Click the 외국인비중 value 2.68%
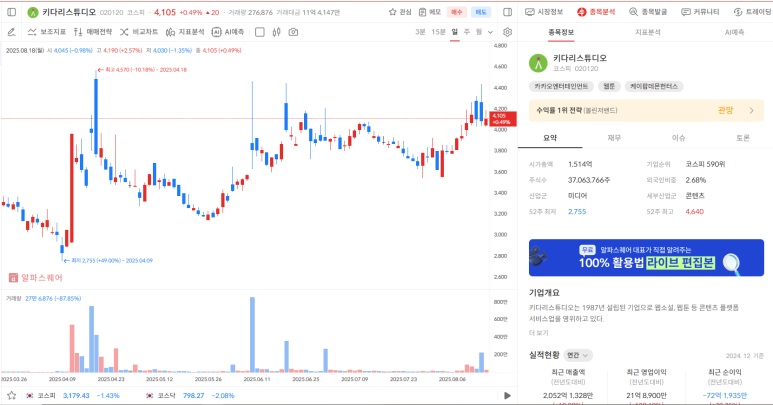The image size is (773, 405). coord(696,180)
